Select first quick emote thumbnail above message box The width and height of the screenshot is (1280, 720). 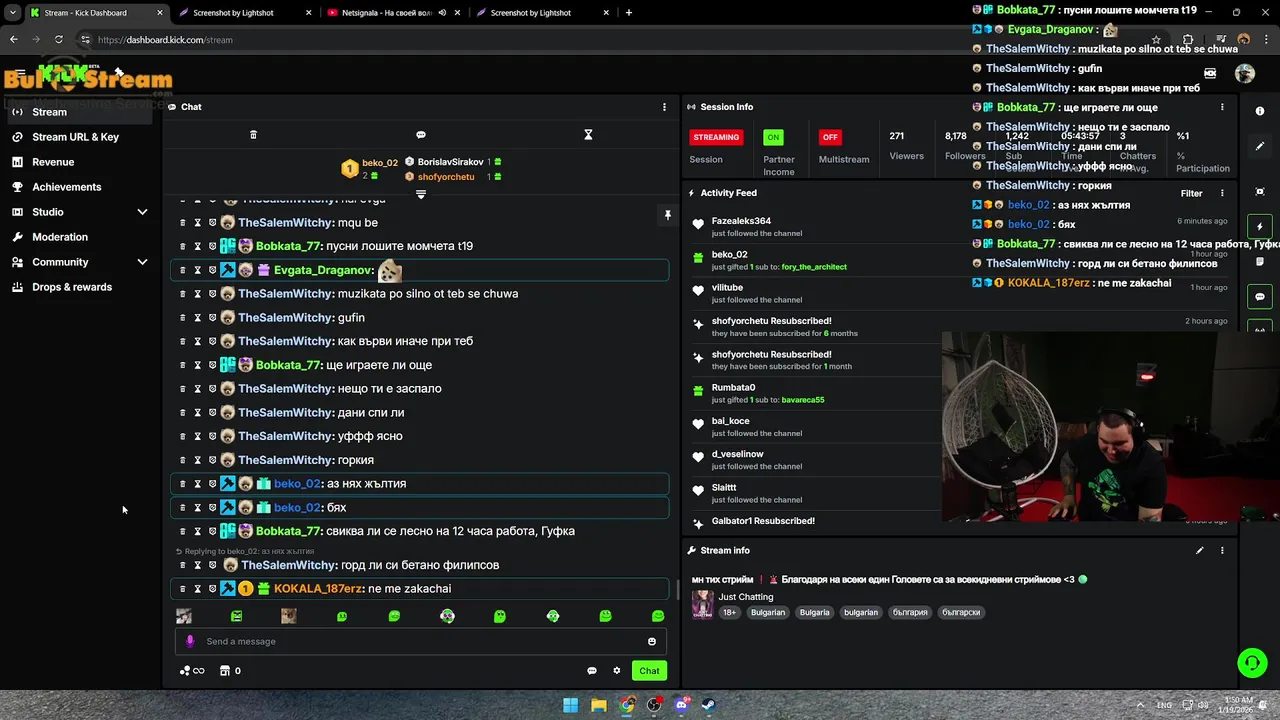point(184,616)
